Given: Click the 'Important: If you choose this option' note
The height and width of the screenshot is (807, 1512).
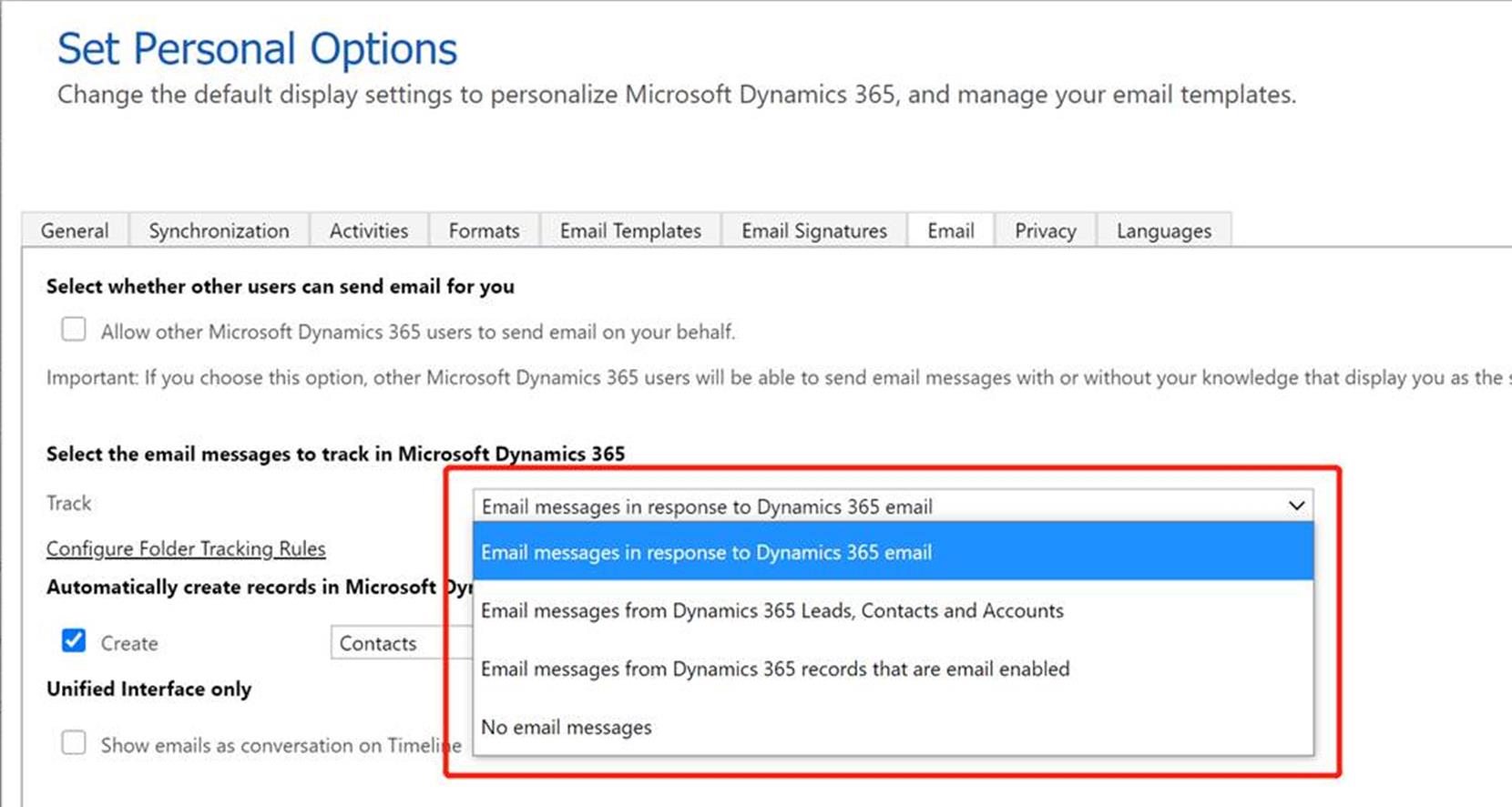Looking at the screenshot, I should [x=779, y=377].
